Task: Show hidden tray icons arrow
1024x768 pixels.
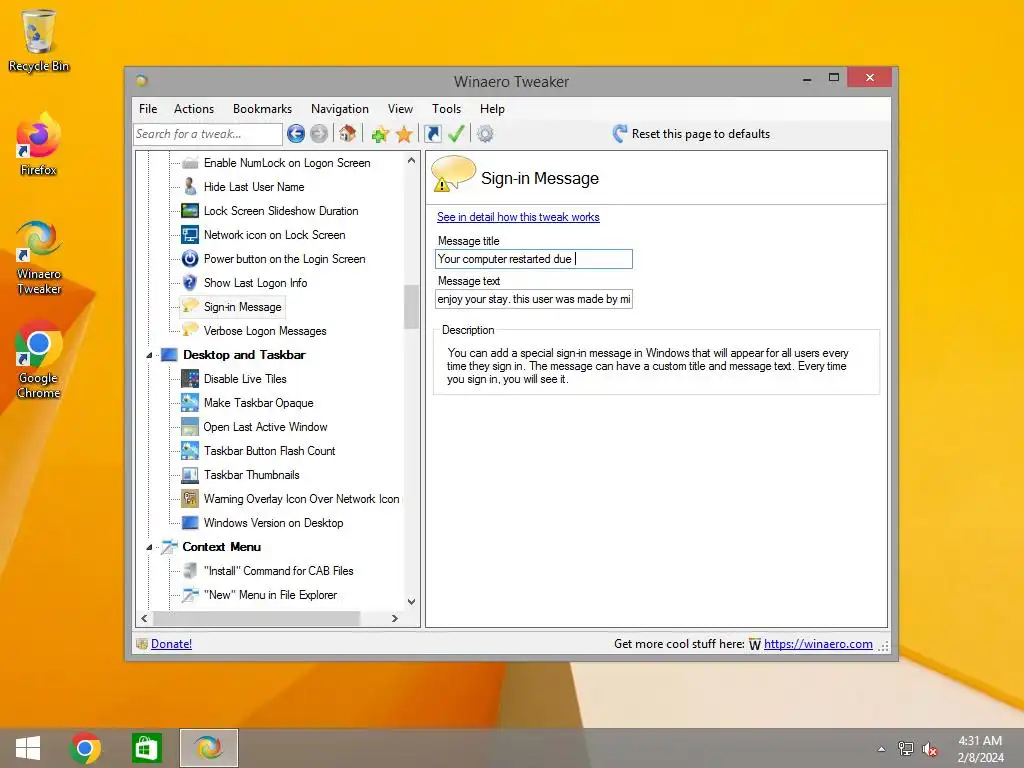Action: 881,749
